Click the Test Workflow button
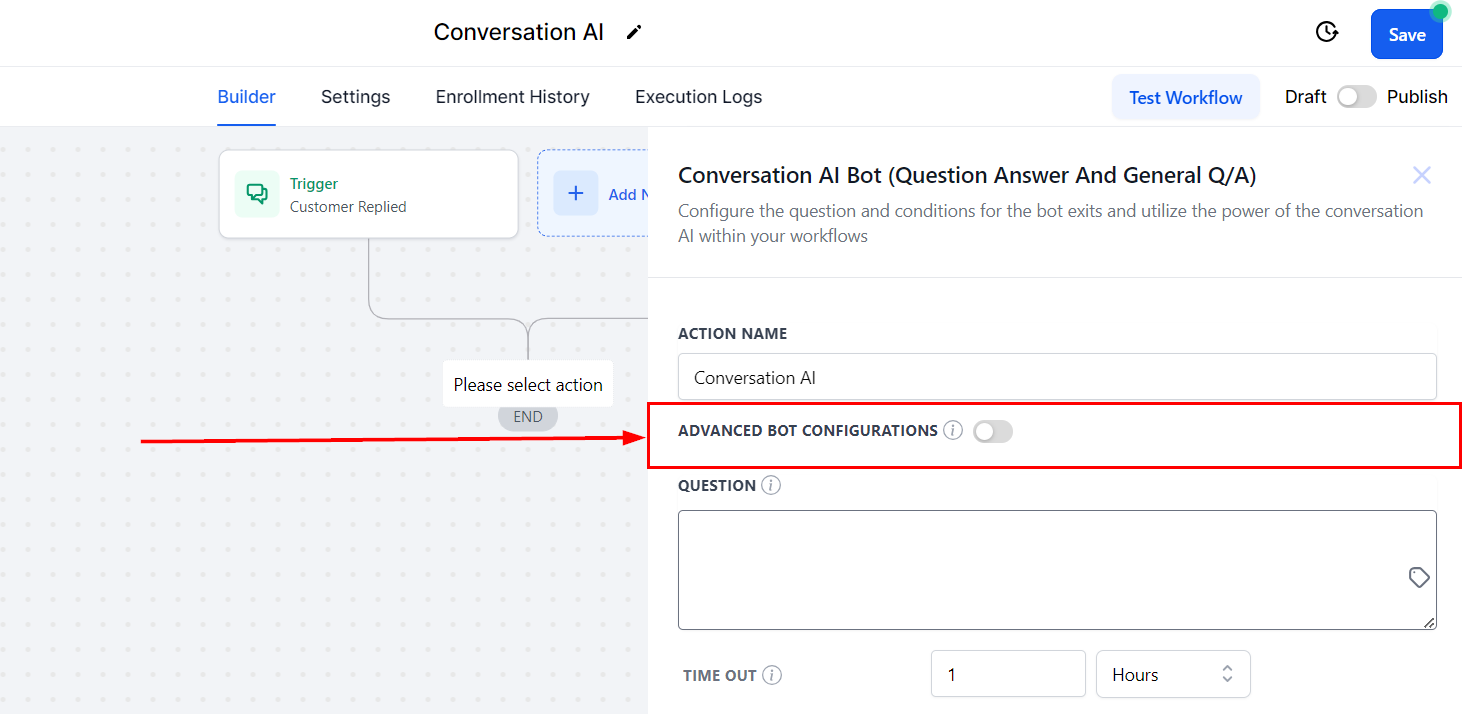Screen dimensions: 1462x714 click(1185, 98)
